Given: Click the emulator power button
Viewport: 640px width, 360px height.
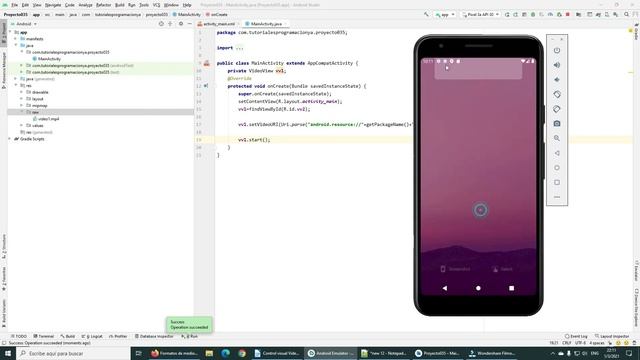Looking at the screenshot, I should (557, 50).
